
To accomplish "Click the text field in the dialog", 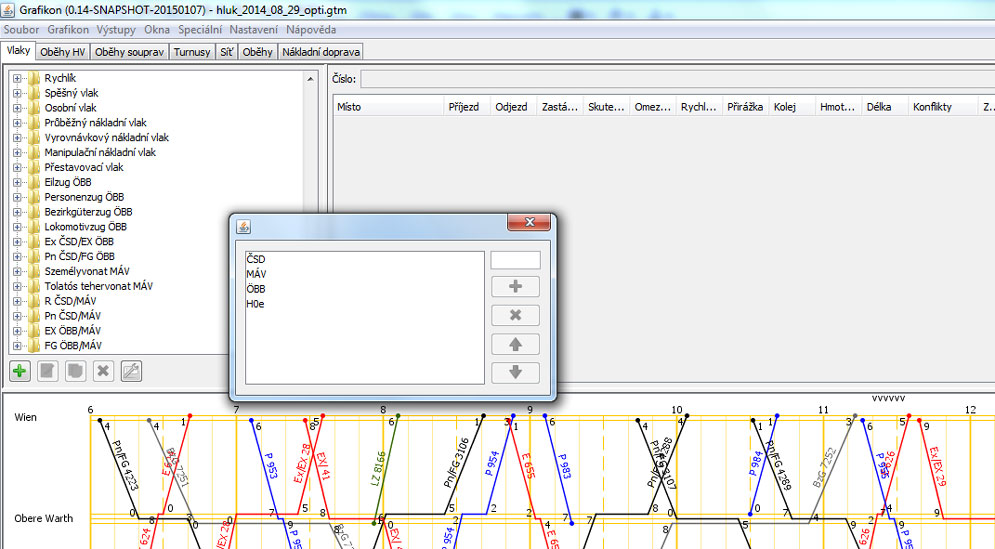I will point(515,260).
